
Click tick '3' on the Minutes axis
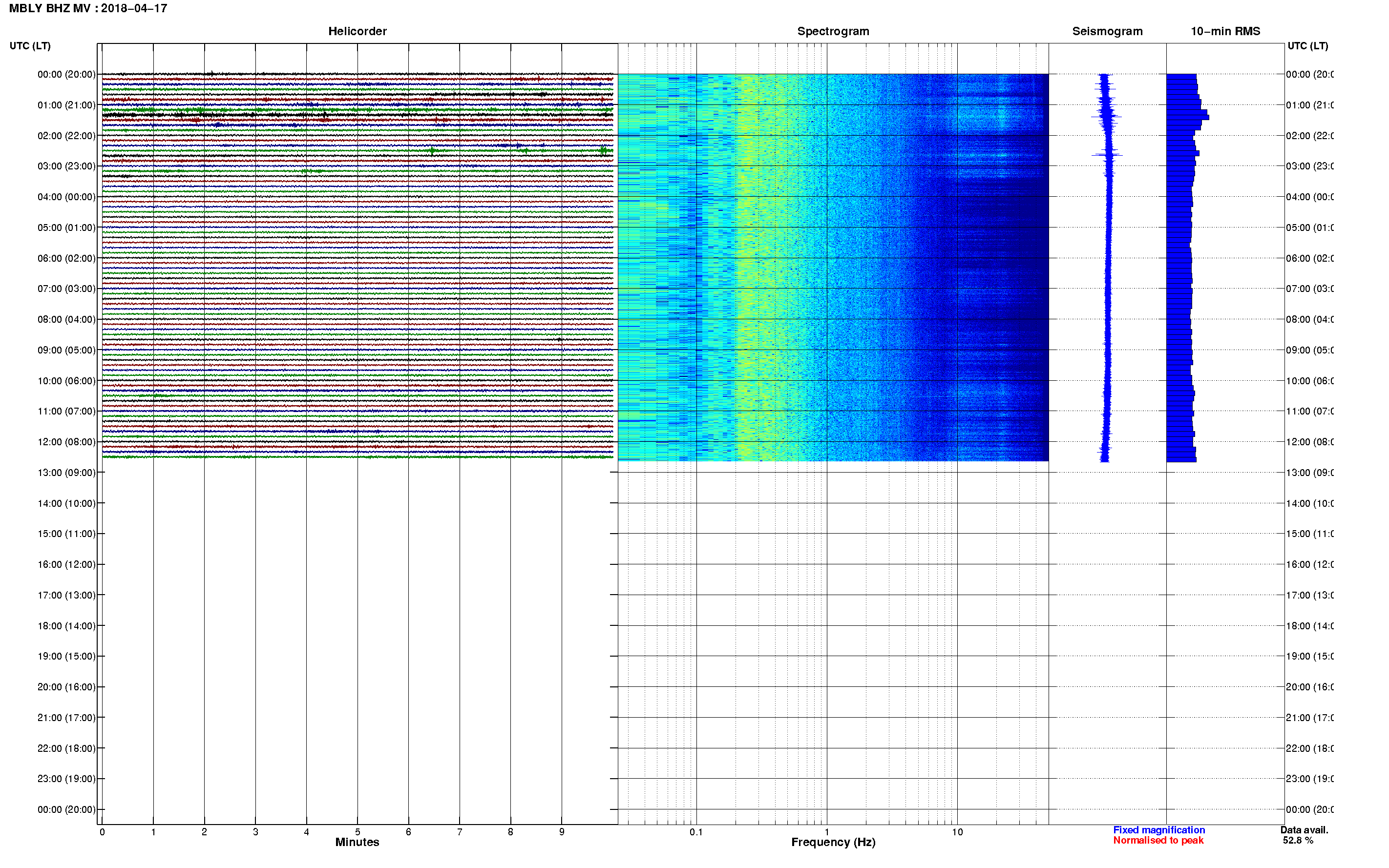coord(255,832)
